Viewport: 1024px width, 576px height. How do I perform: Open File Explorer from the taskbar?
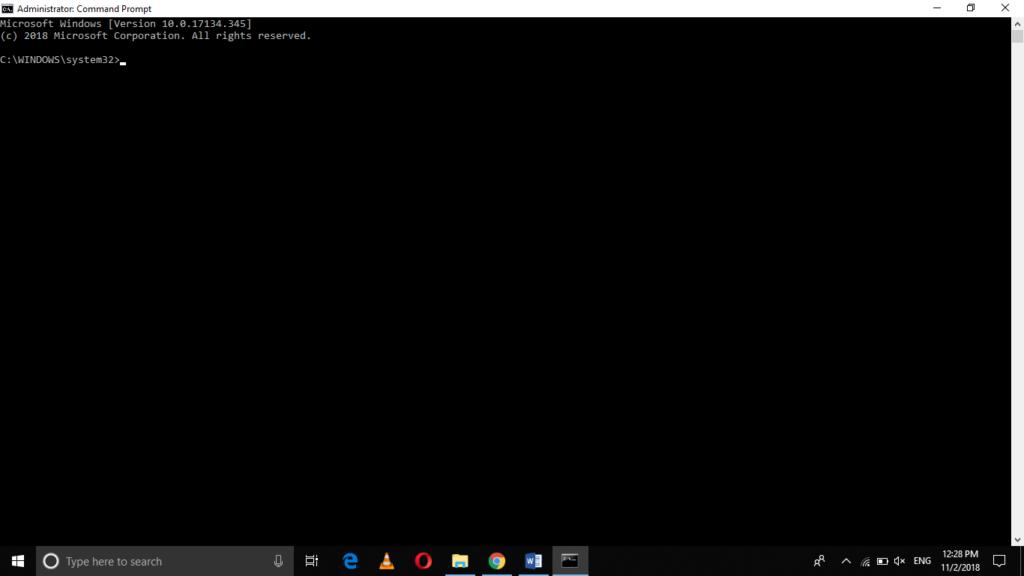(x=460, y=561)
